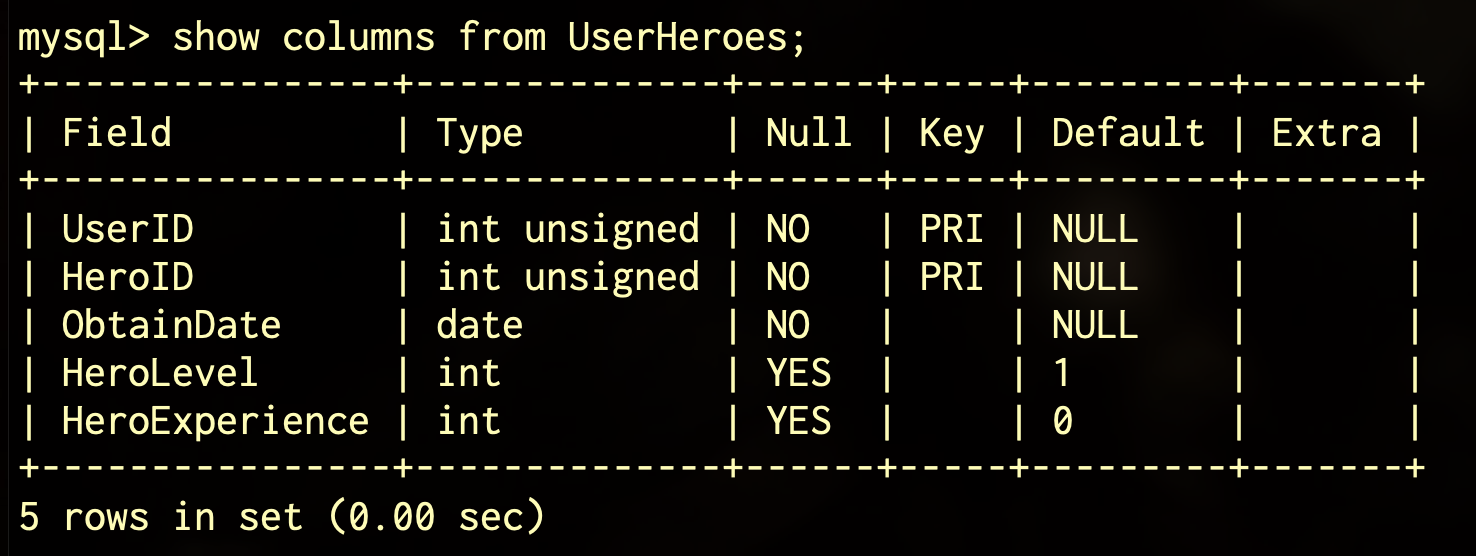Click the UserID field name
Screen dimensions: 1476x556
tap(128, 229)
